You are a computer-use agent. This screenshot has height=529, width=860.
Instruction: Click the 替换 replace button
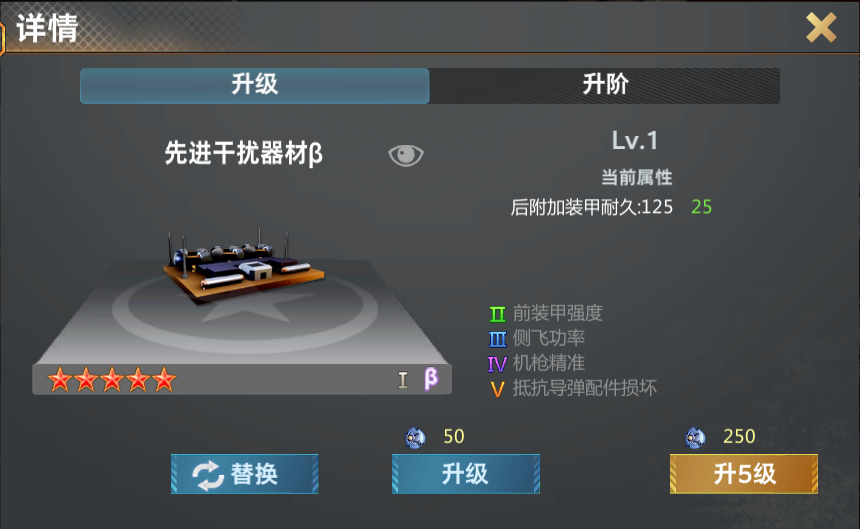(x=245, y=474)
